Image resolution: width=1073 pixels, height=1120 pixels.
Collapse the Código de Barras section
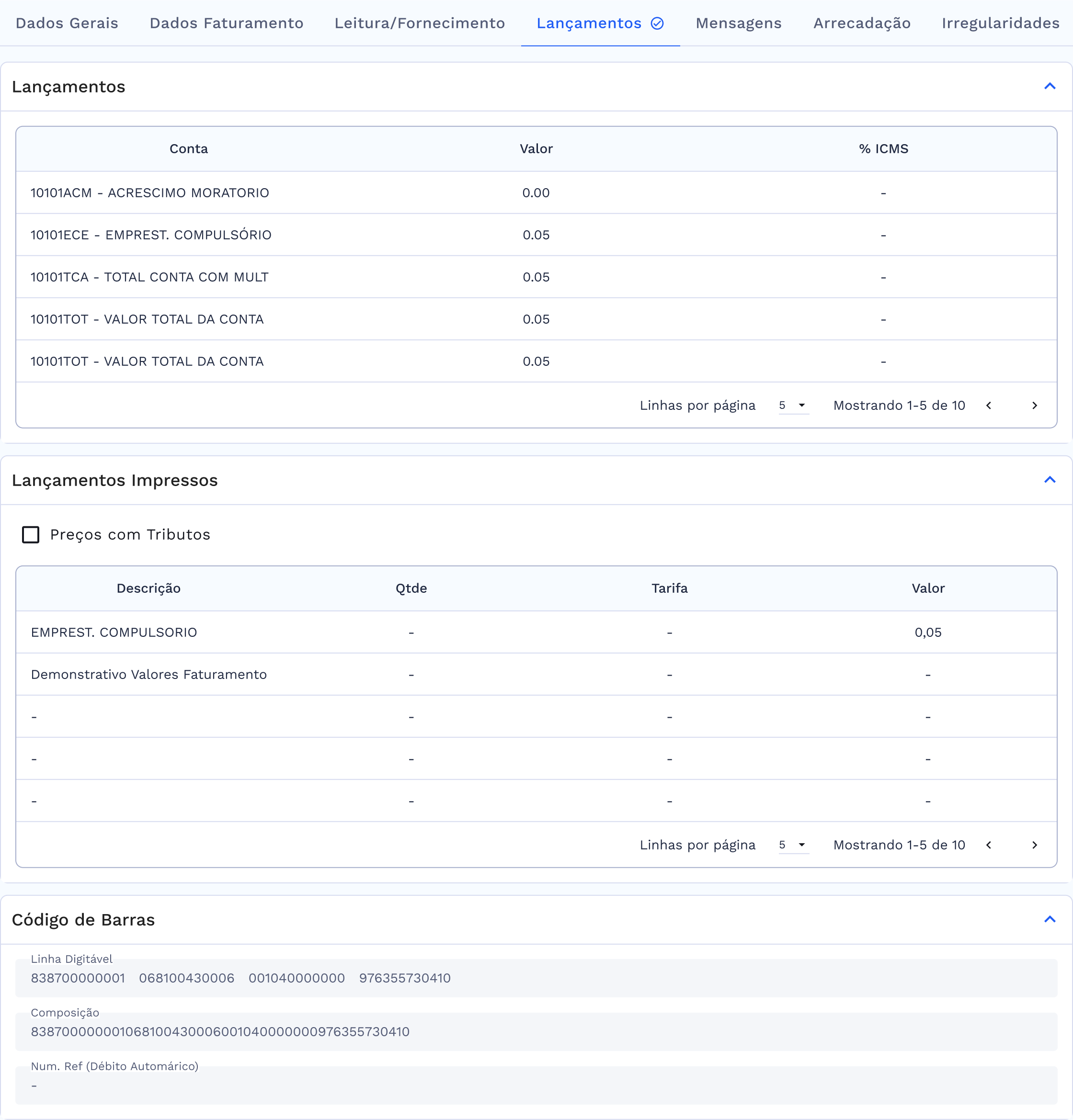[1050, 919]
